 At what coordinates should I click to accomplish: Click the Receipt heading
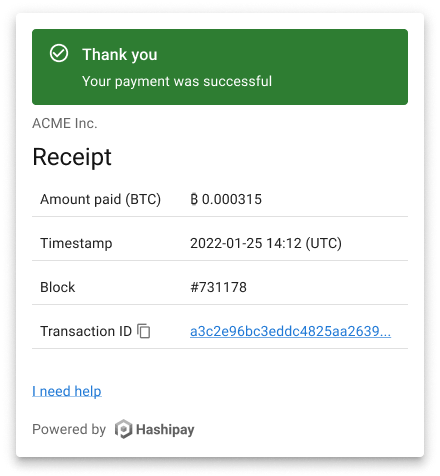pos(72,157)
